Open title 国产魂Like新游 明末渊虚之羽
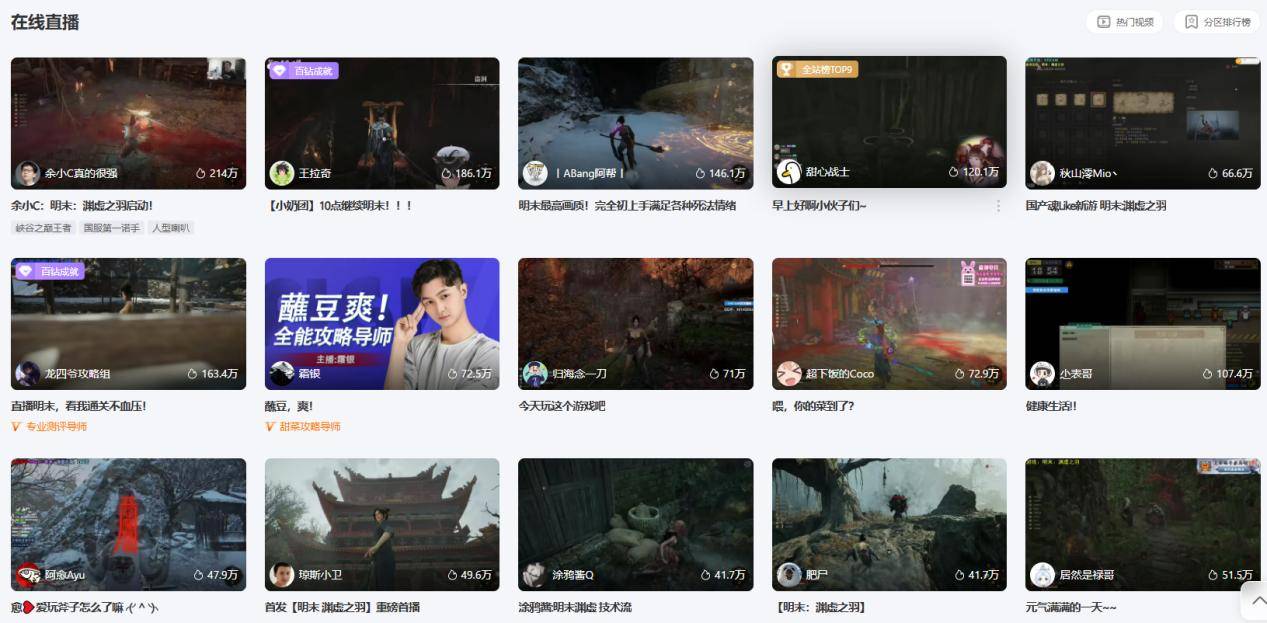This screenshot has height=623, width=1267. 1096,206
